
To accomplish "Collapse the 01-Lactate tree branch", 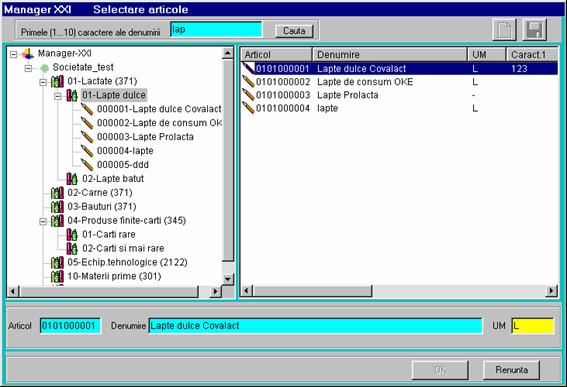I will tap(43, 82).
